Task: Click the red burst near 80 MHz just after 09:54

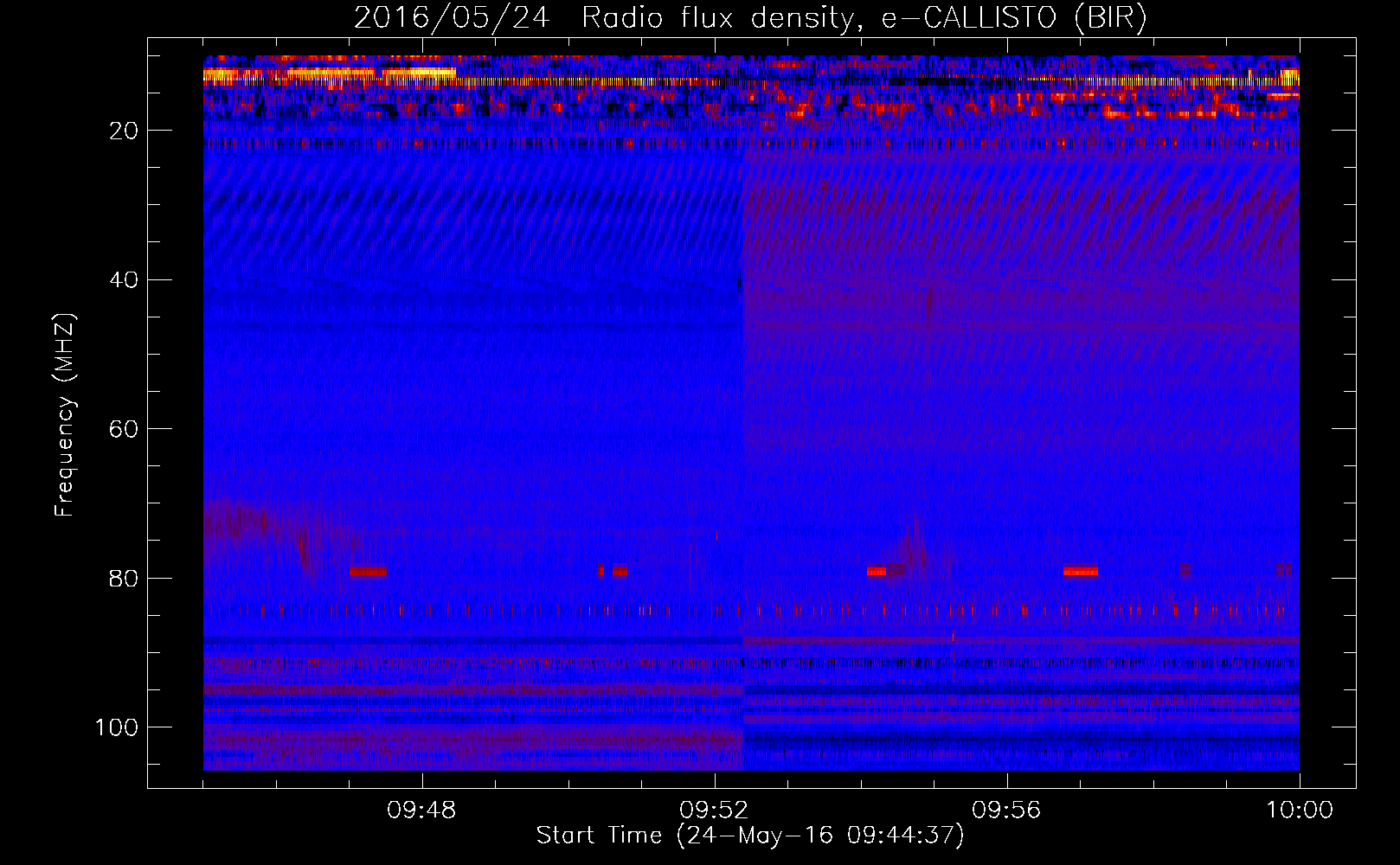Action: point(877,572)
